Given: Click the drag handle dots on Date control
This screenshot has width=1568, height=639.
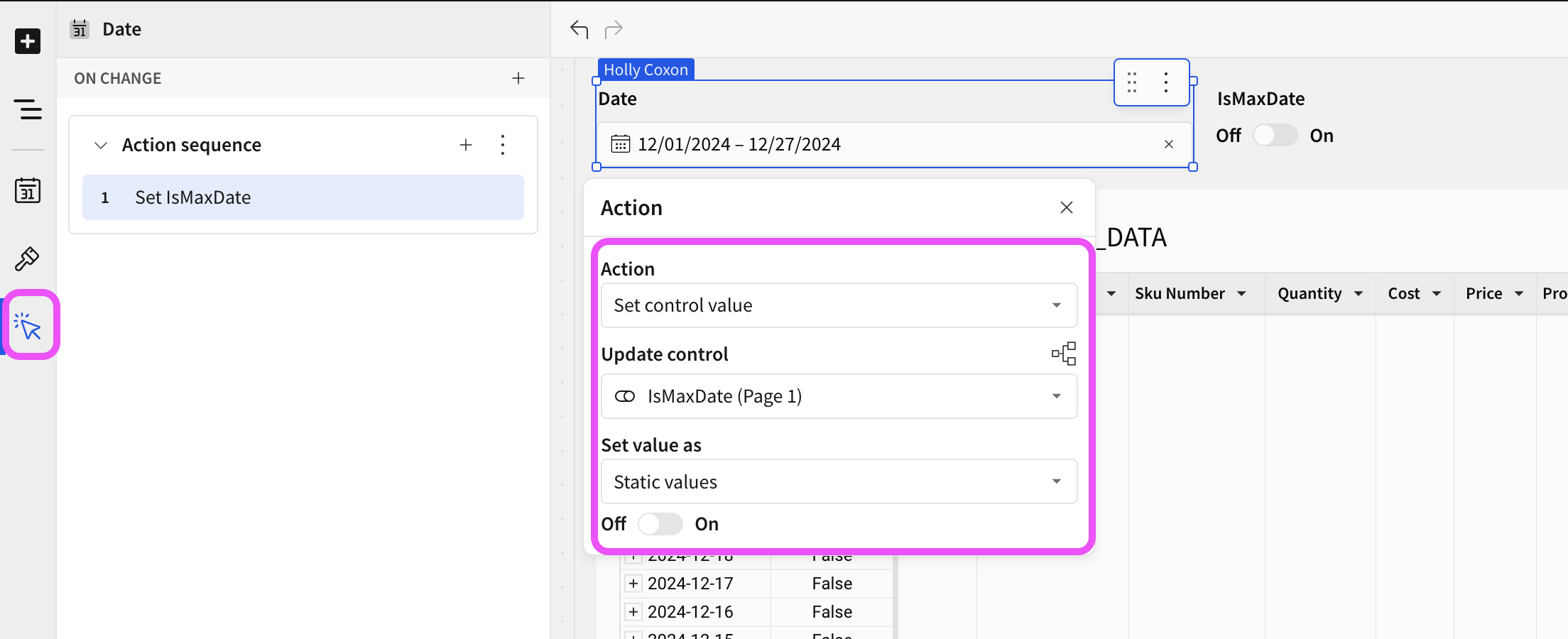Looking at the screenshot, I should (1133, 82).
